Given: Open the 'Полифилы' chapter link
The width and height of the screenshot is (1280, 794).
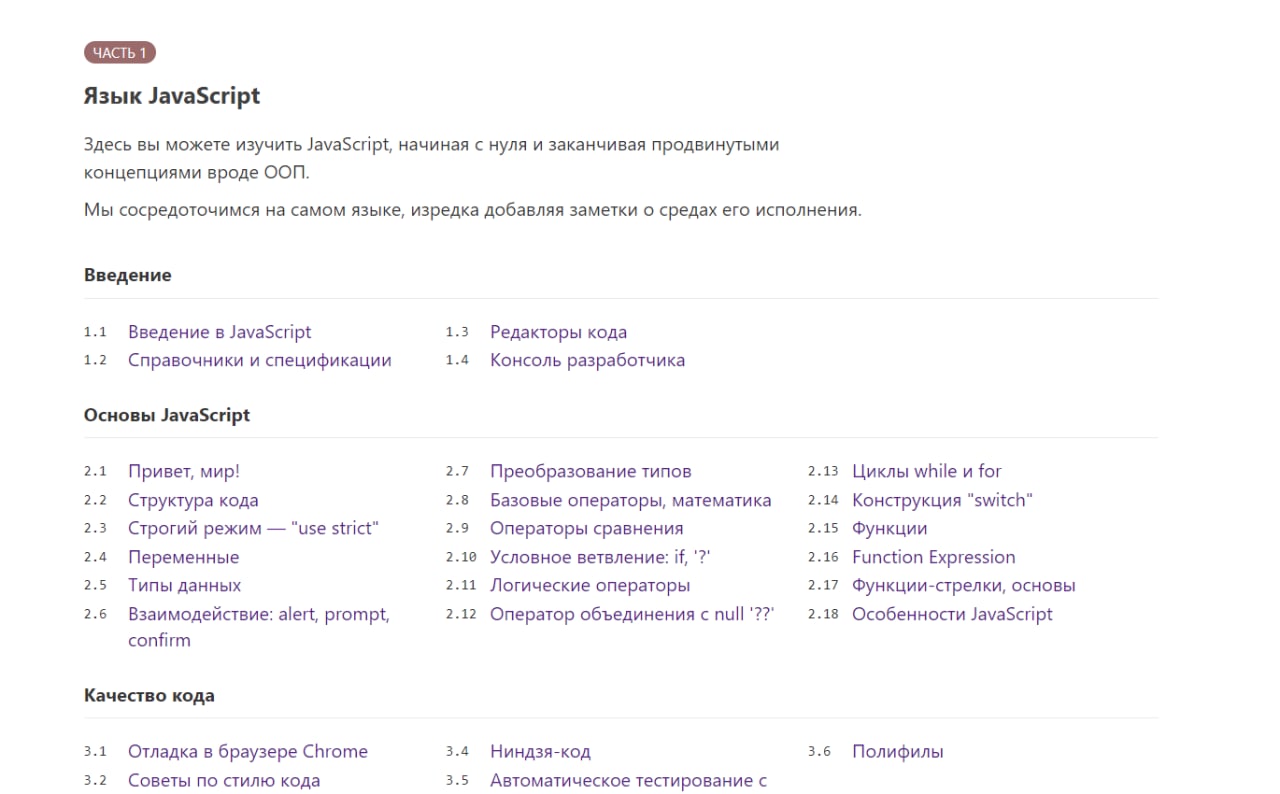Looking at the screenshot, I should point(897,751).
